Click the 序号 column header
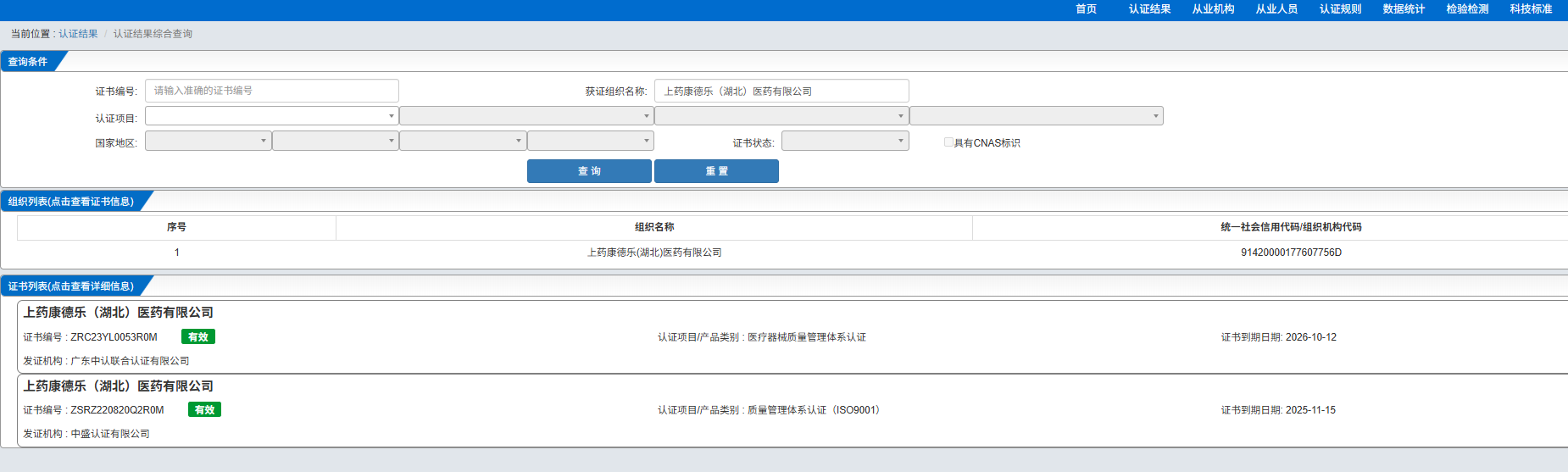This screenshot has height=472, width=1568. tap(176, 227)
